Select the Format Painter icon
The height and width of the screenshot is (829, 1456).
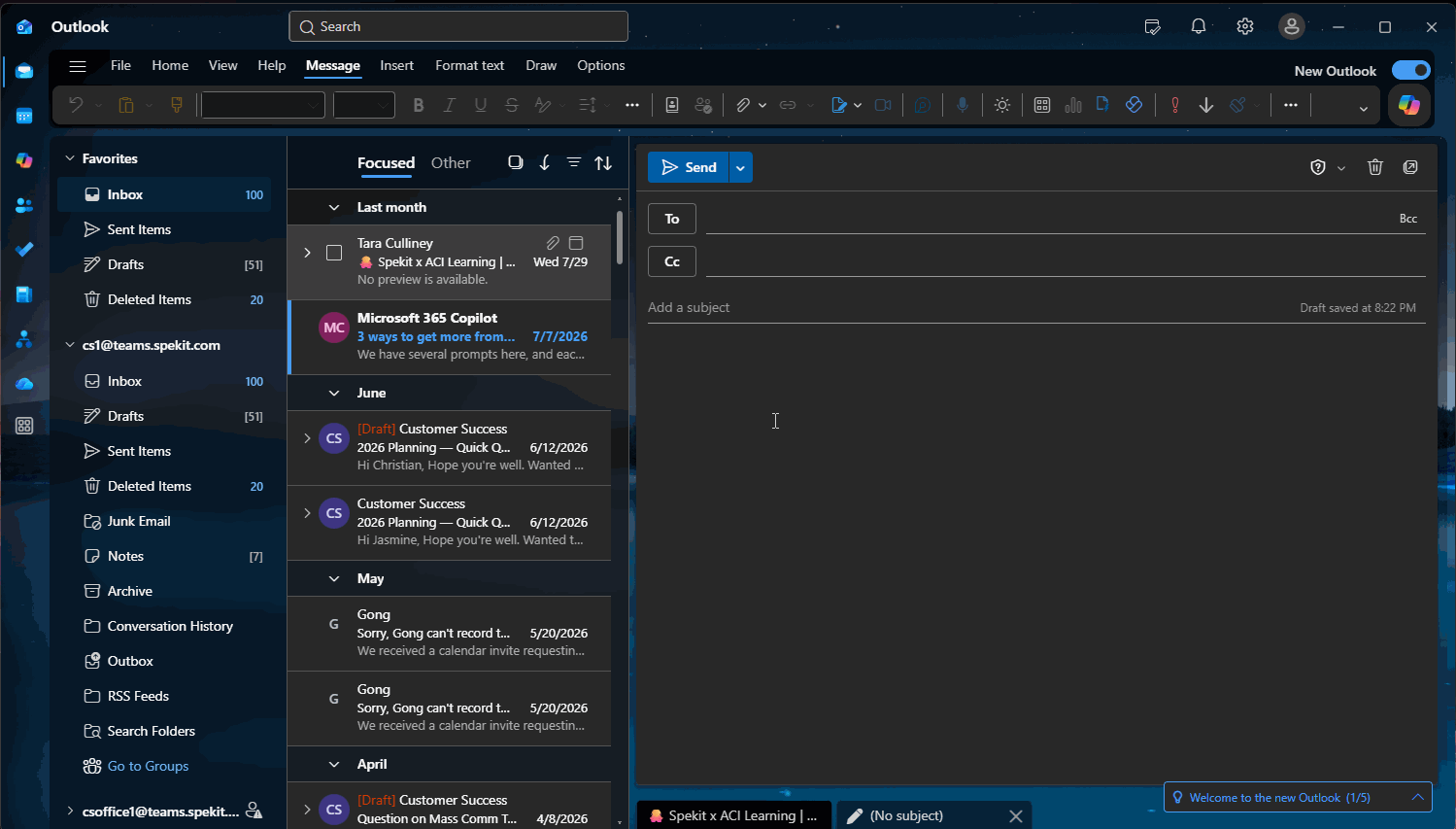click(x=177, y=105)
